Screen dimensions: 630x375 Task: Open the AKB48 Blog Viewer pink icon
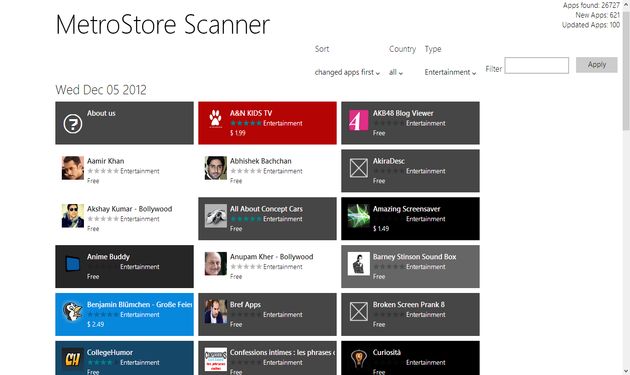[358, 120]
